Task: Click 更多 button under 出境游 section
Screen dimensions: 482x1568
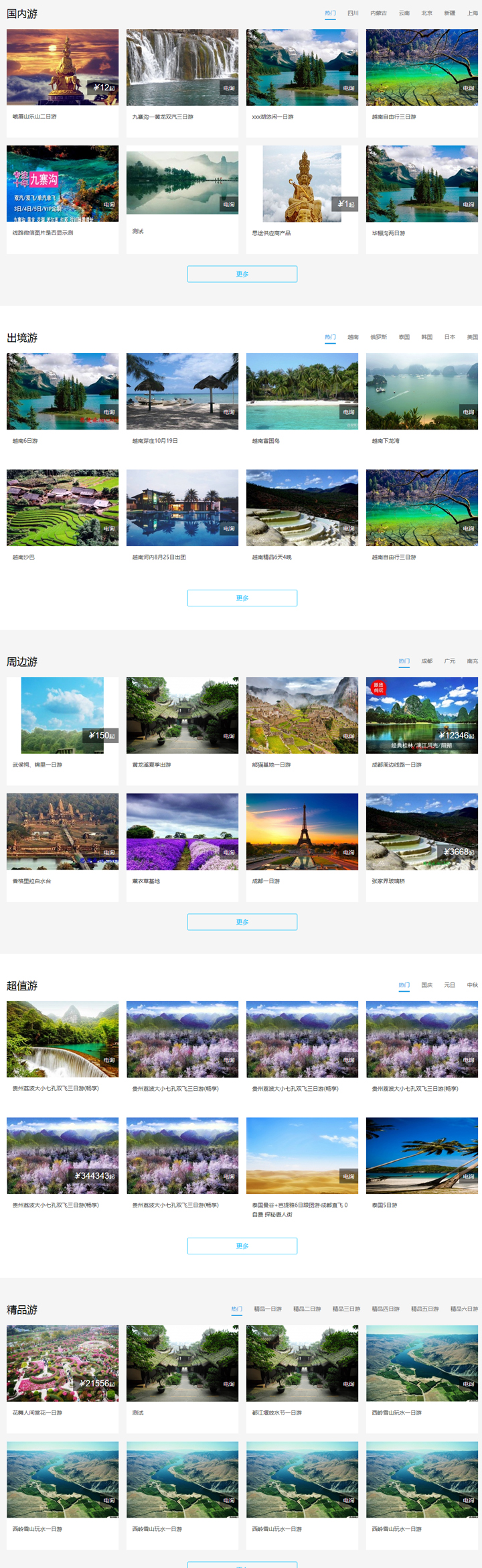Action: [242, 598]
